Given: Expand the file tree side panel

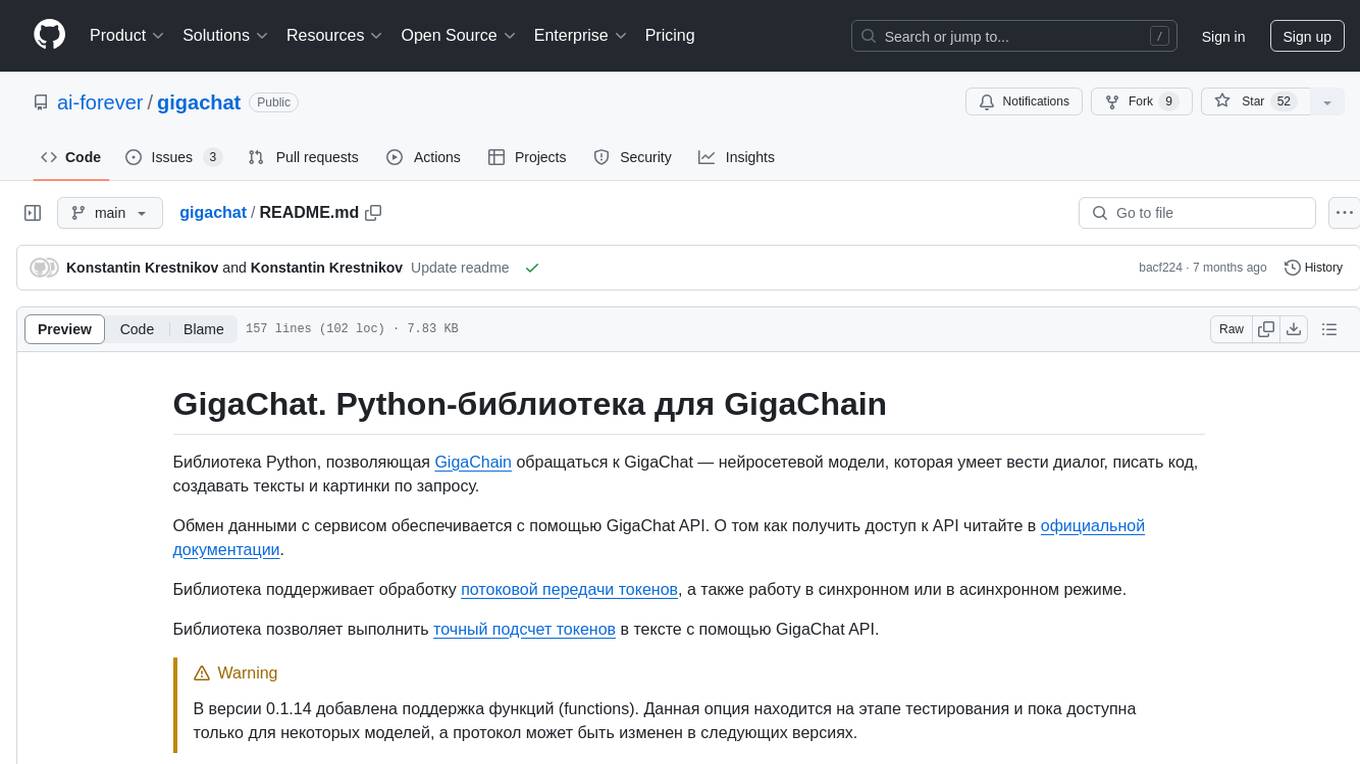Looking at the screenshot, I should (33, 213).
